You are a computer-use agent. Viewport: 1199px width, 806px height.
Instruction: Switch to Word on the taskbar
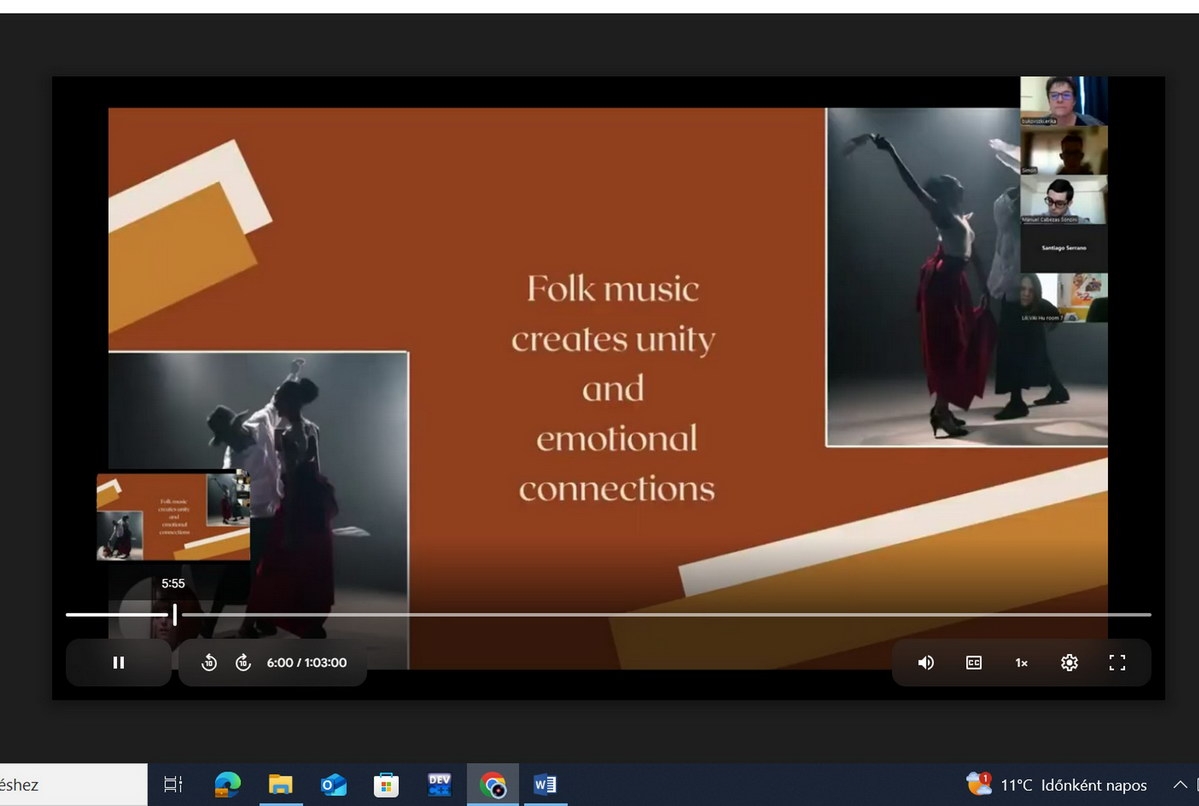(x=545, y=785)
